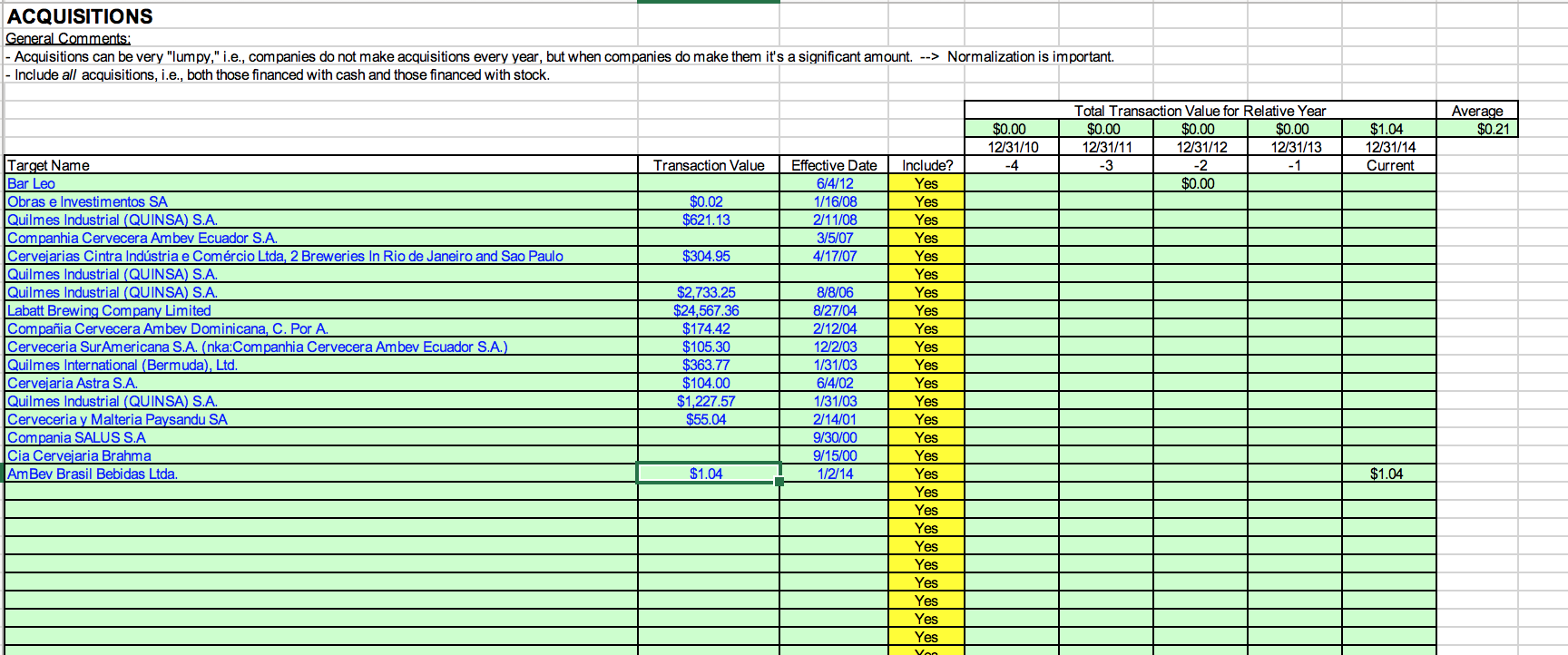
Task: Click the 'Average' header cell
Action: point(1477,111)
